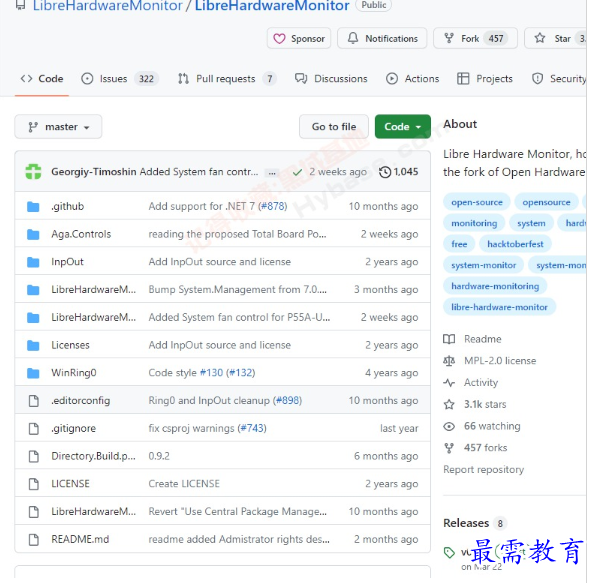
Task: Open the Notifications bell button
Action: click(382, 39)
